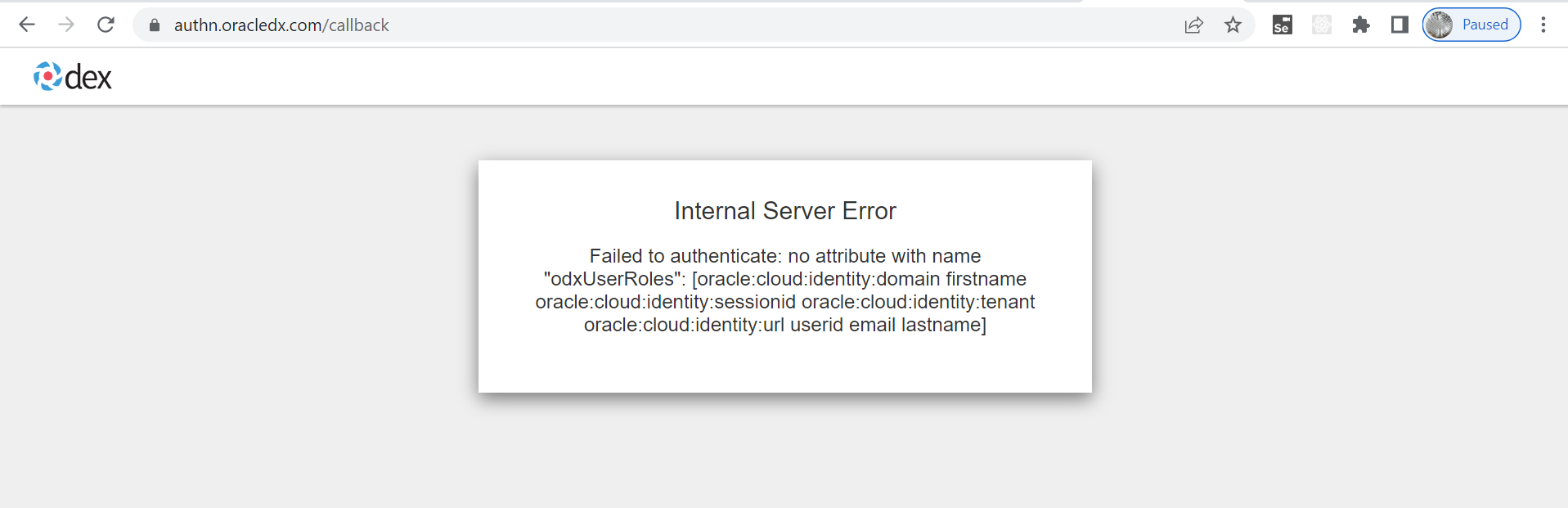1568x508 pixels.
Task: Click the browser forward arrow
Action: (66, 25)
